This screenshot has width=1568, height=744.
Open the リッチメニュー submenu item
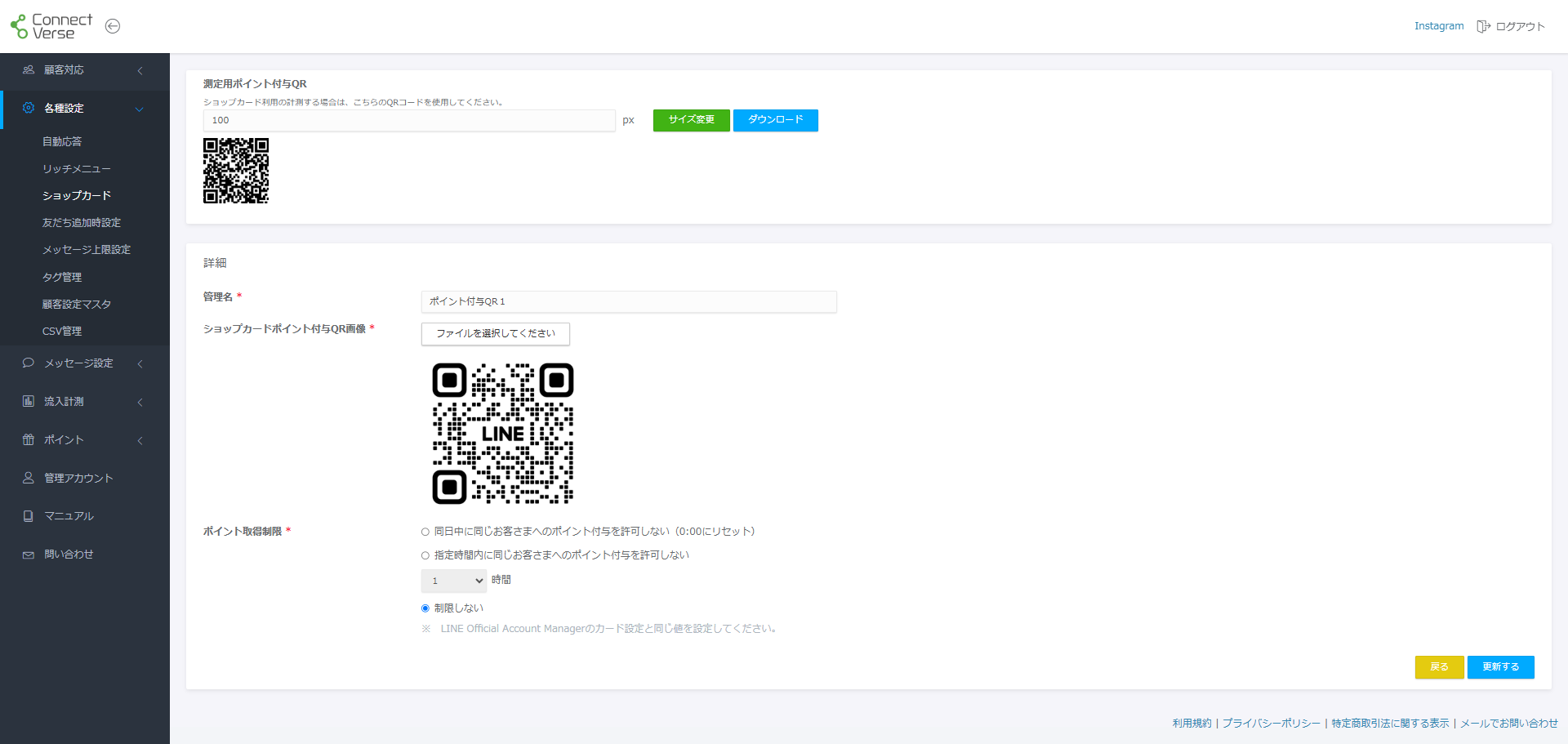coord(77,168)
